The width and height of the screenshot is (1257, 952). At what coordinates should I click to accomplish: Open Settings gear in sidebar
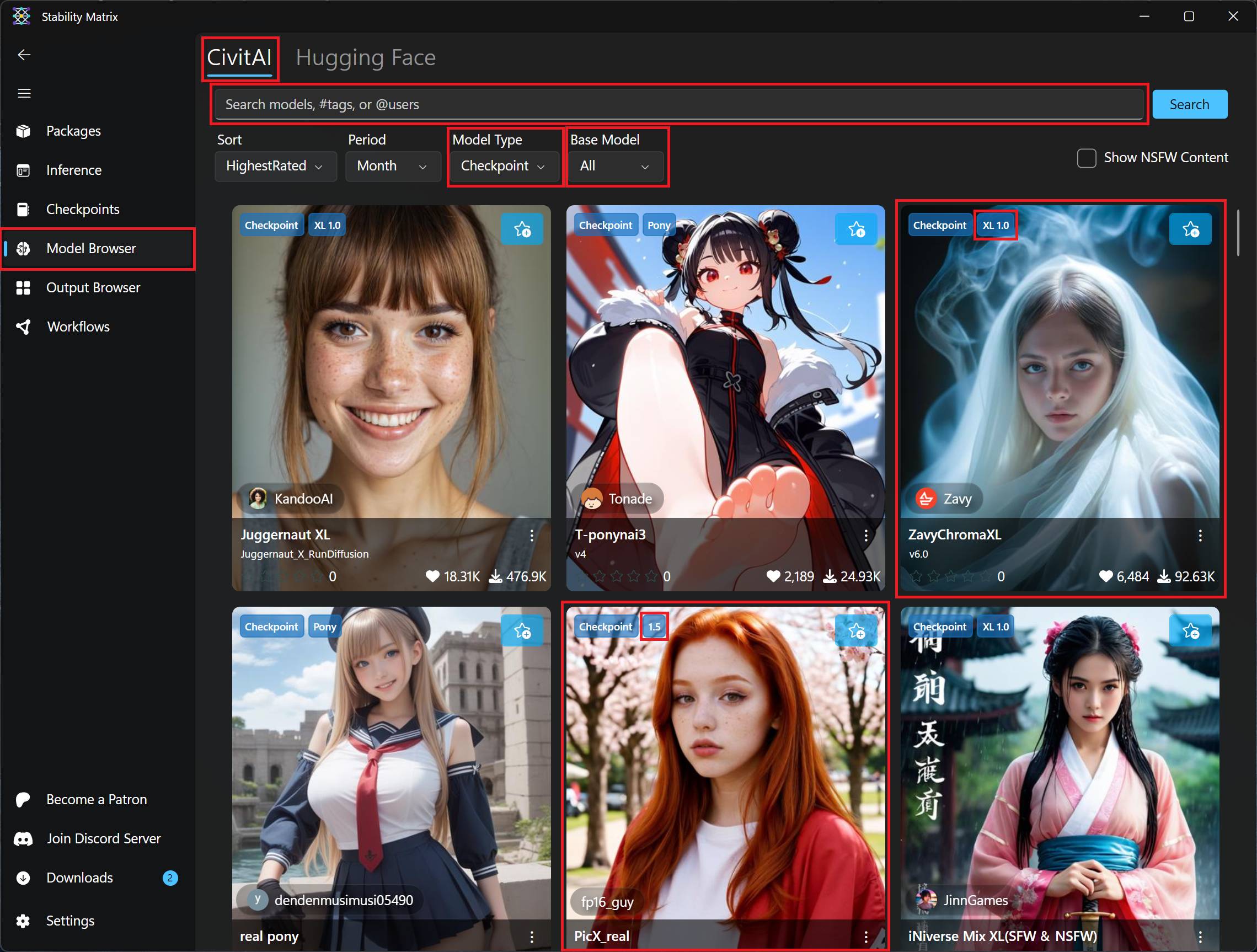(23, 921)
